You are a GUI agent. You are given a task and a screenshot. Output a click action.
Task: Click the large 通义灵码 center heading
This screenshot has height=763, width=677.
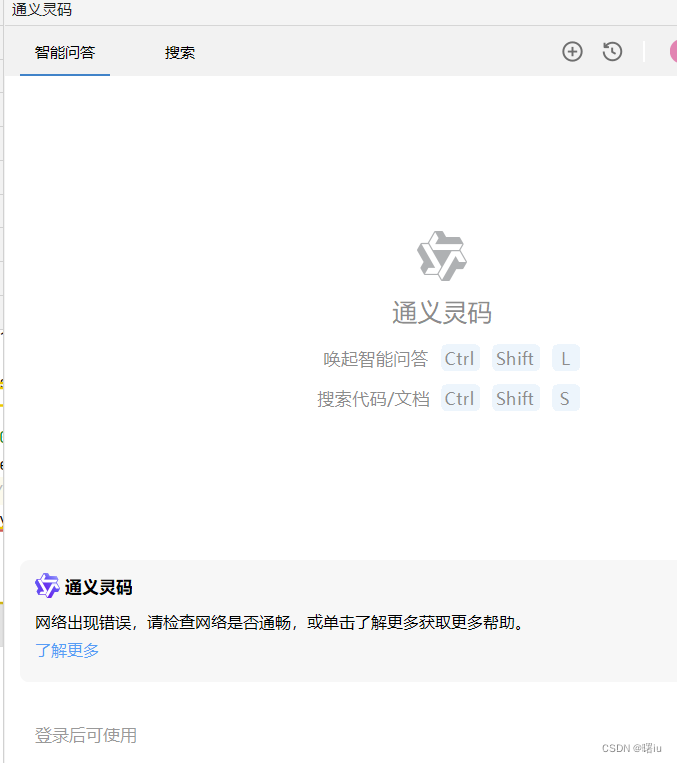(442, 312)
